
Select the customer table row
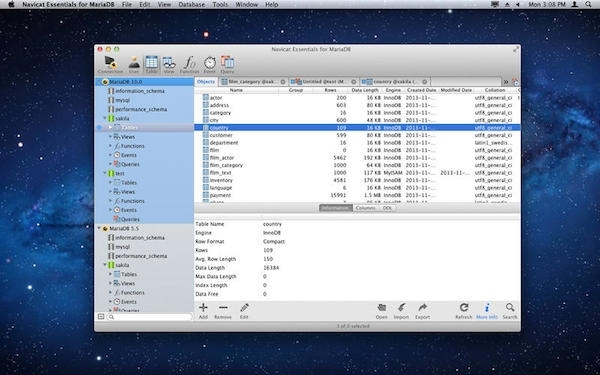pyautogui.click(x=357, y=135)
